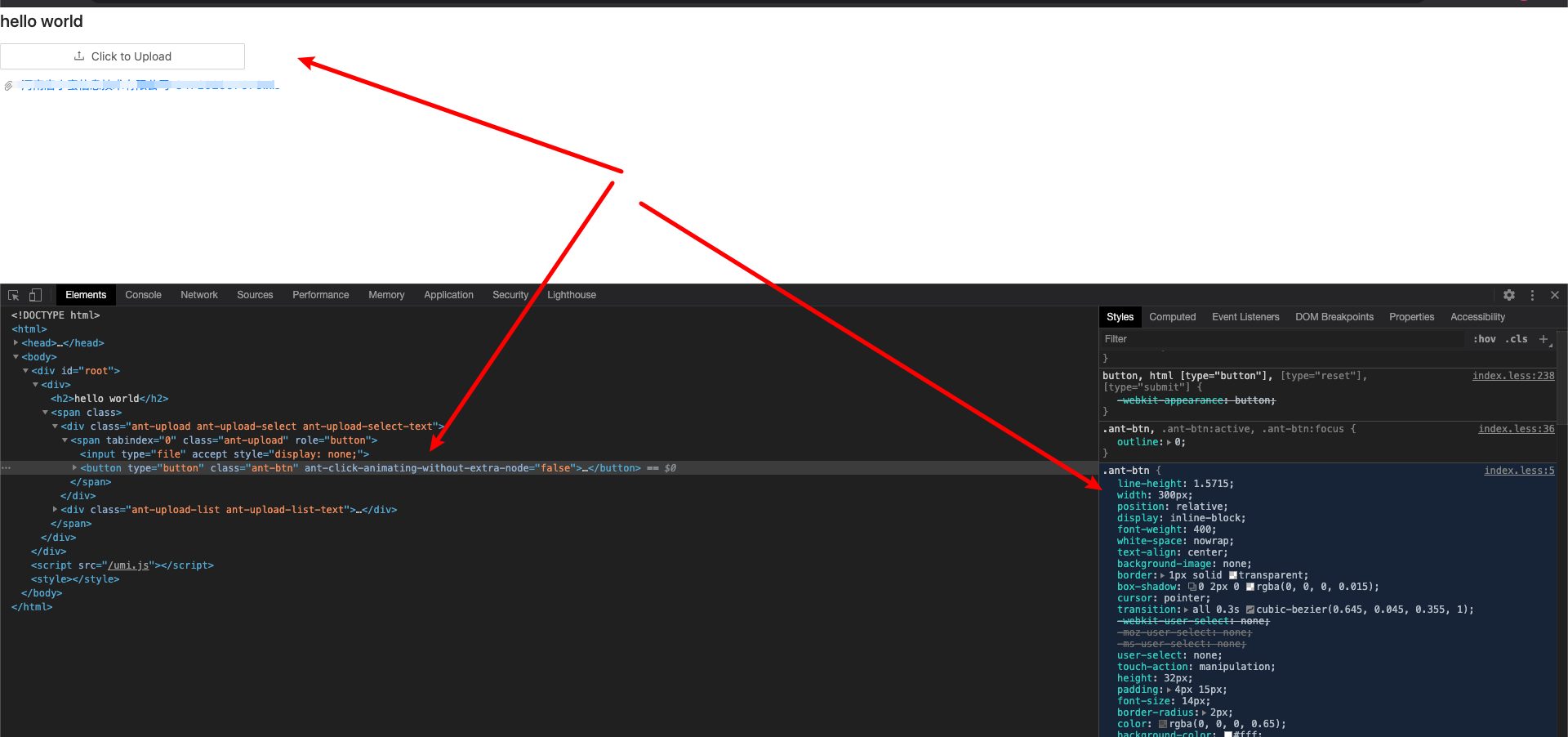Close the DevTools panel
Screen dimensions: 1568x737
click(1555, 295)
